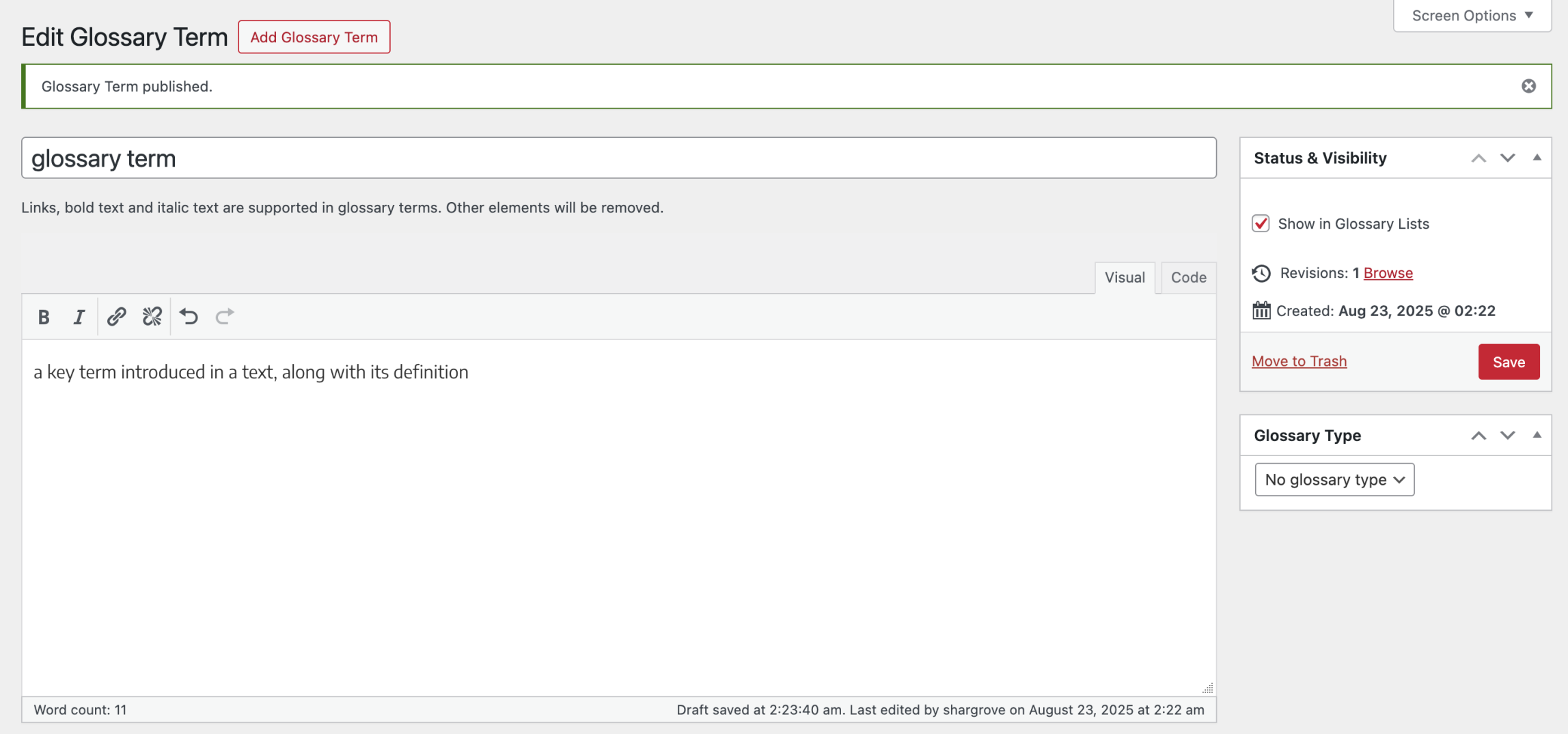Collapse the Status & Visibility panel
1568x734 pixels.
pos(1537,158)
